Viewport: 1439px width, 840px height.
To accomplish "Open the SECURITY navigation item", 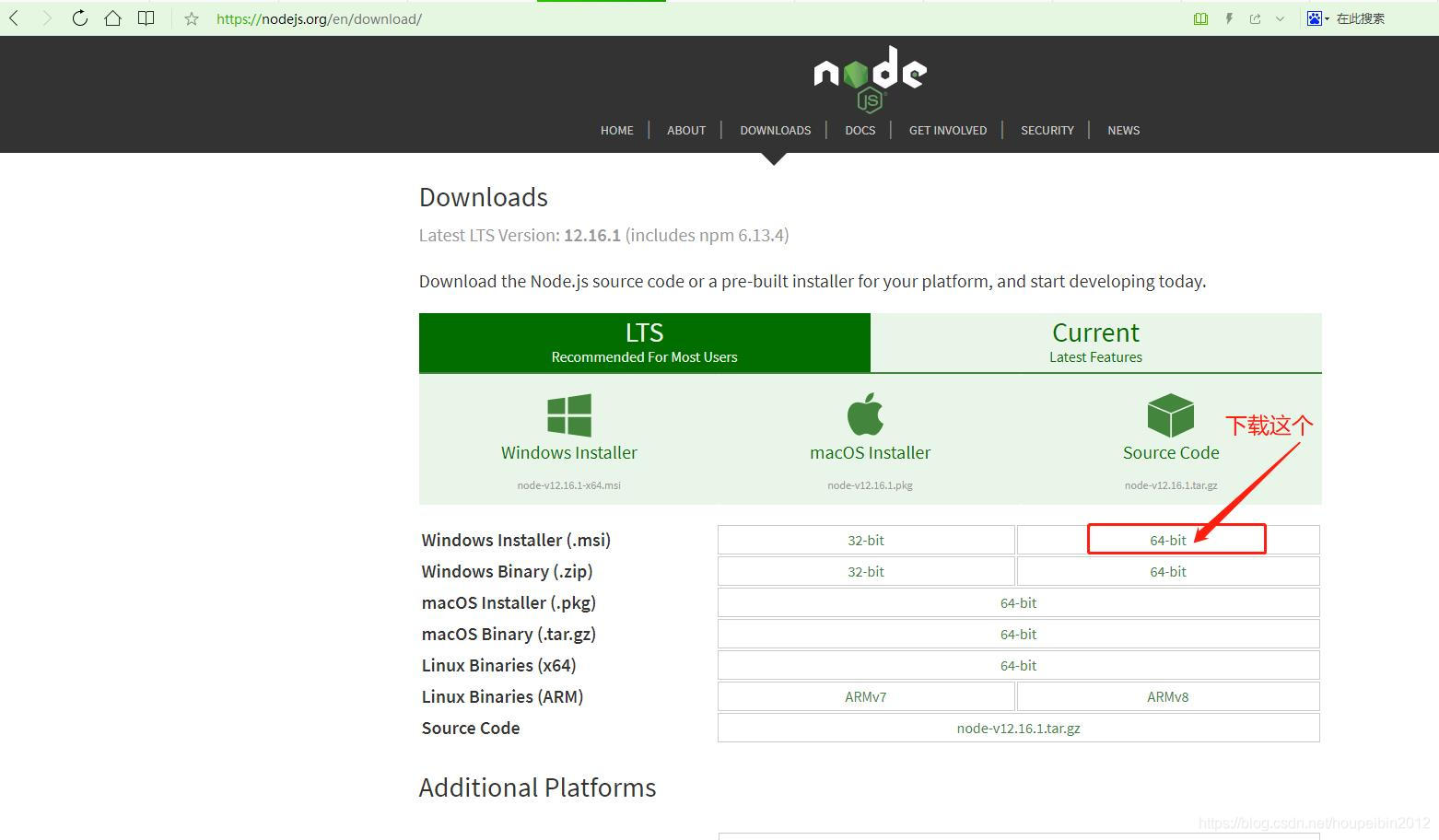I will (x=1047, y=131).
